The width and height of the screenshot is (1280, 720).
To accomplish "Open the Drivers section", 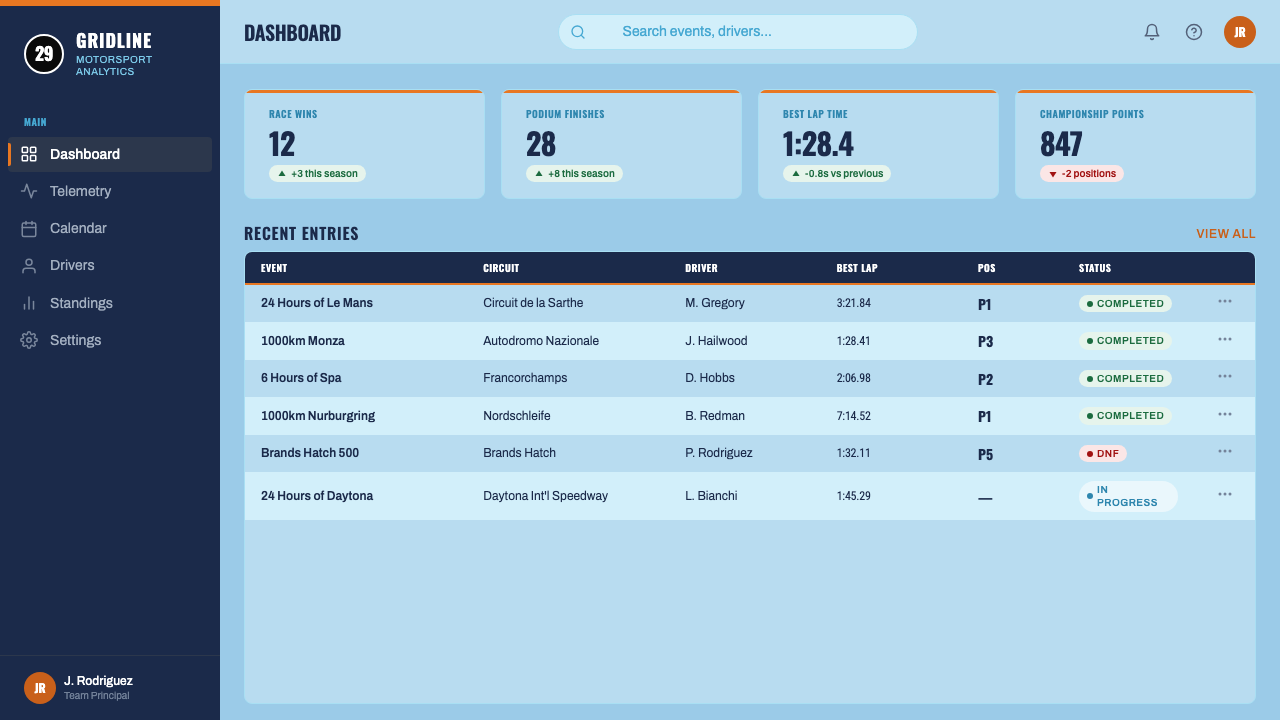I will 110,265.
